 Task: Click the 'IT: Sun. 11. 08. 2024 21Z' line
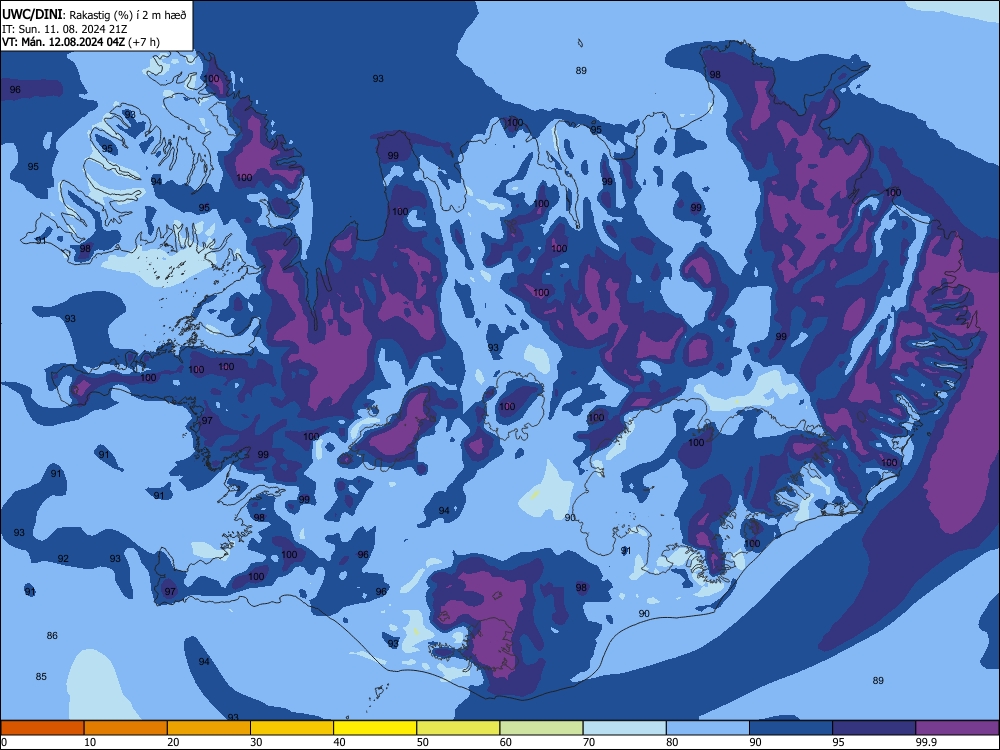tap(66, 29)
